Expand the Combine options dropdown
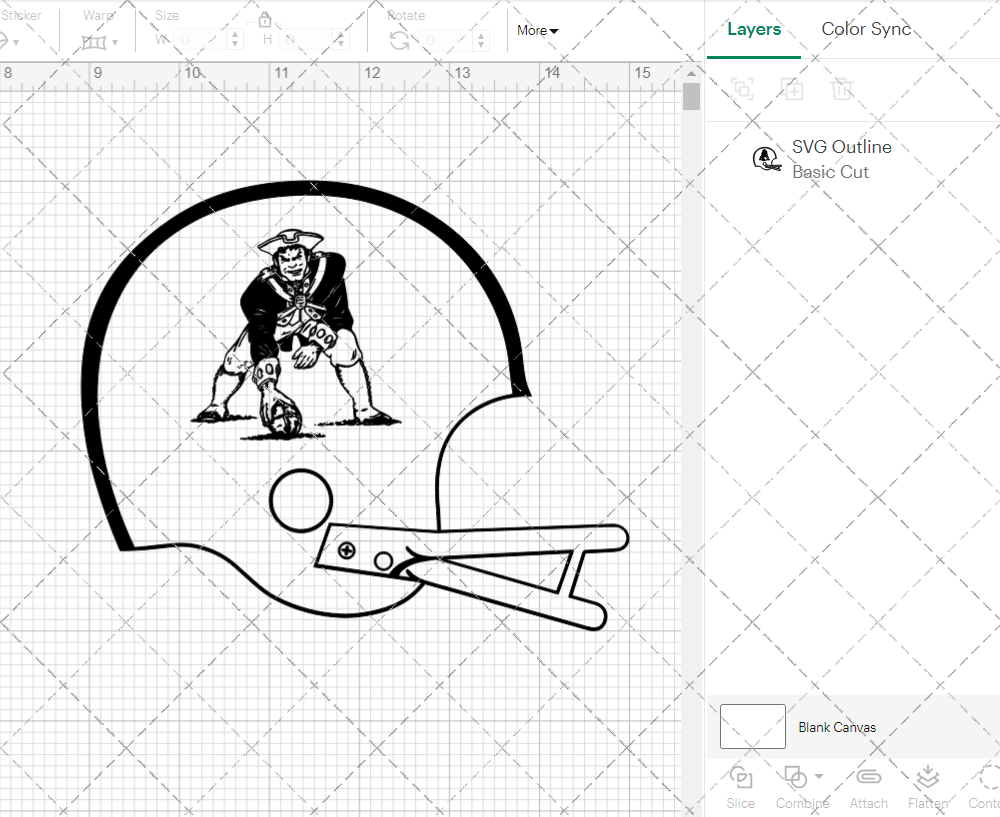 (819, 776)
